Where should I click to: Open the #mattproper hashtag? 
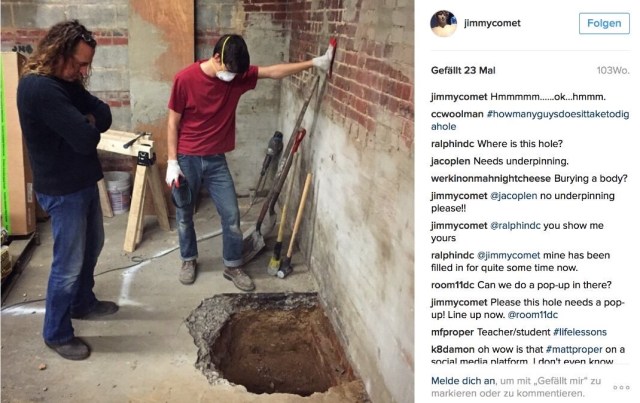click(574, 350)
